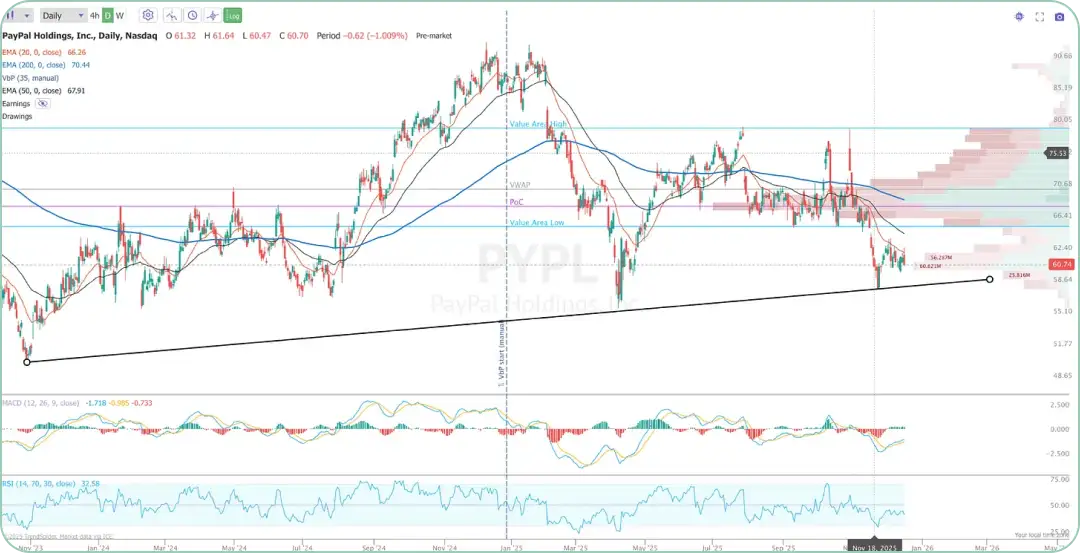Click the Earnings legend label
1080x553 pixels.
(17, 103)
